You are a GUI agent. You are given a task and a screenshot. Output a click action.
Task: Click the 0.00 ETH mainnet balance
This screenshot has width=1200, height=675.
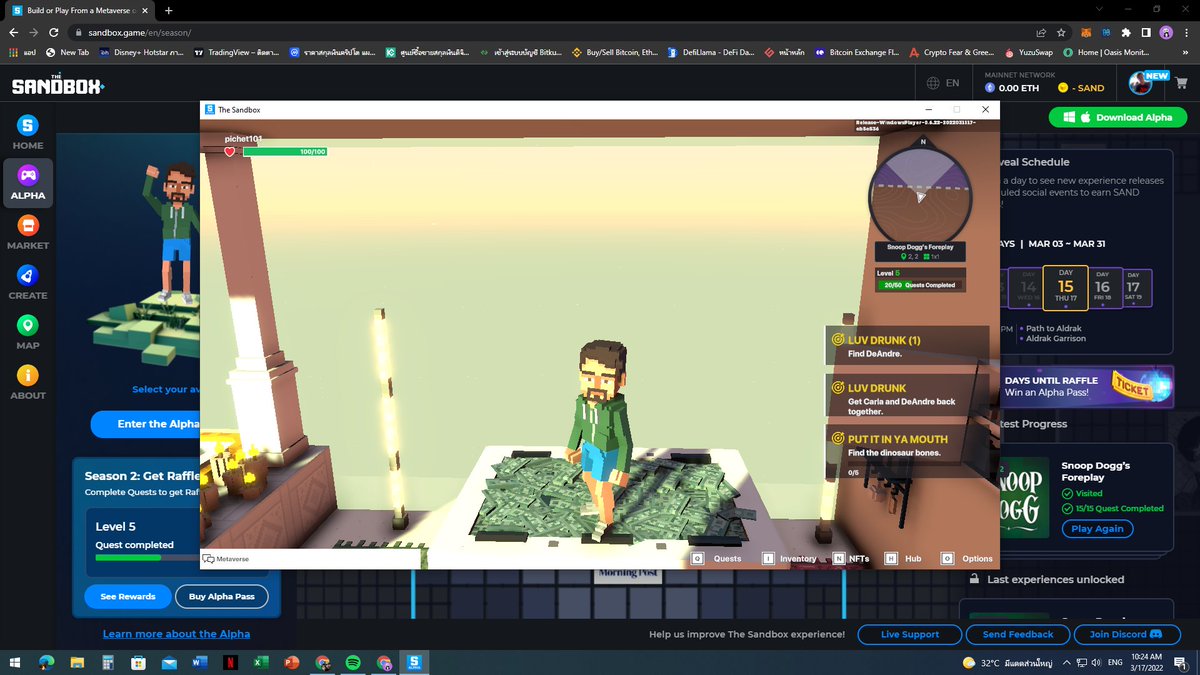(x=1010, y=88)
